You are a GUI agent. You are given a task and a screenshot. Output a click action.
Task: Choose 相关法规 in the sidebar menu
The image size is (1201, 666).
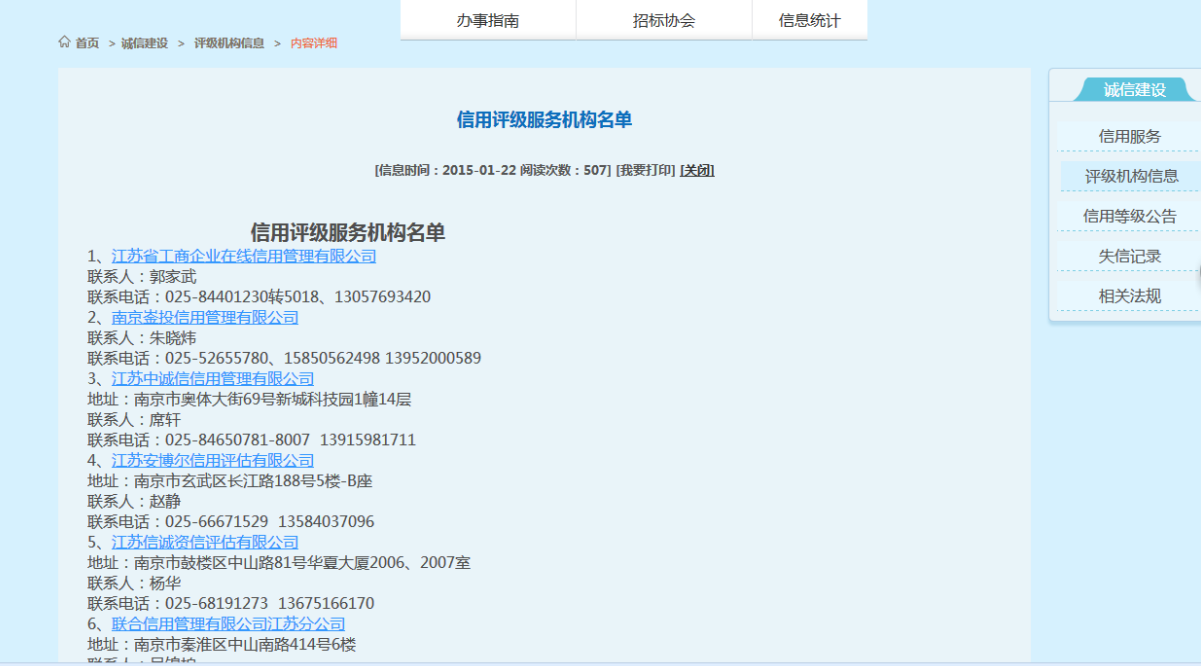[x=1129, y=296]
